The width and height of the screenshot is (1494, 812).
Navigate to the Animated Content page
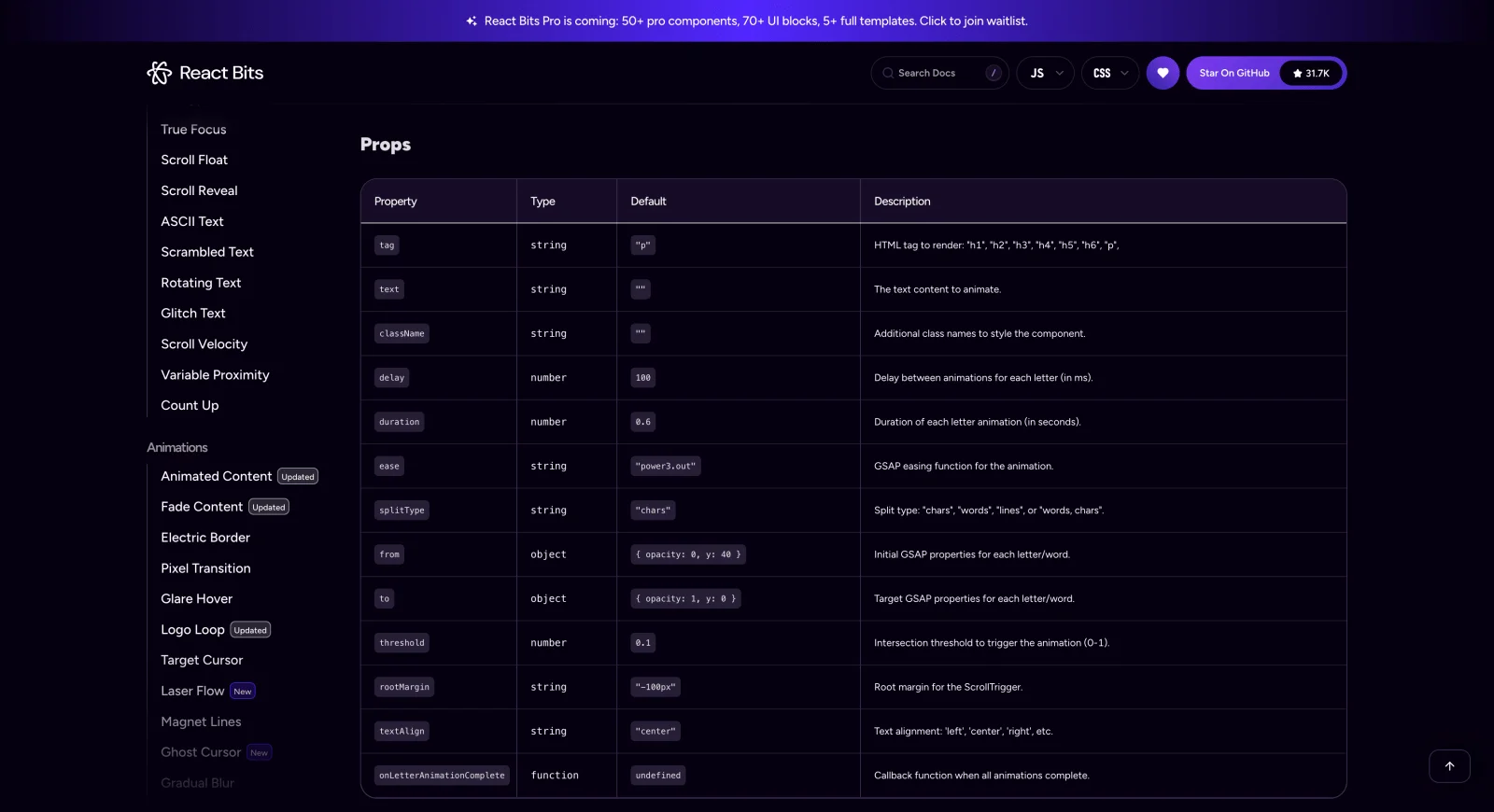point(216,476)
